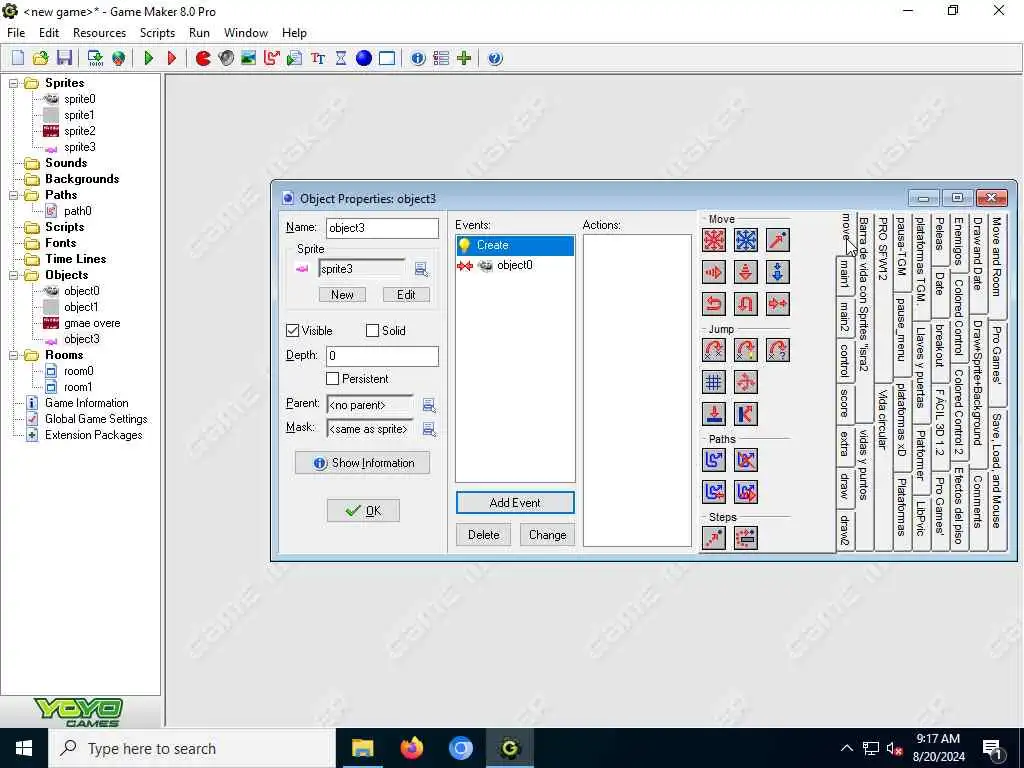The image size is (1024, 768).
Task: Create a room from the toolbar
Action: 387,58
